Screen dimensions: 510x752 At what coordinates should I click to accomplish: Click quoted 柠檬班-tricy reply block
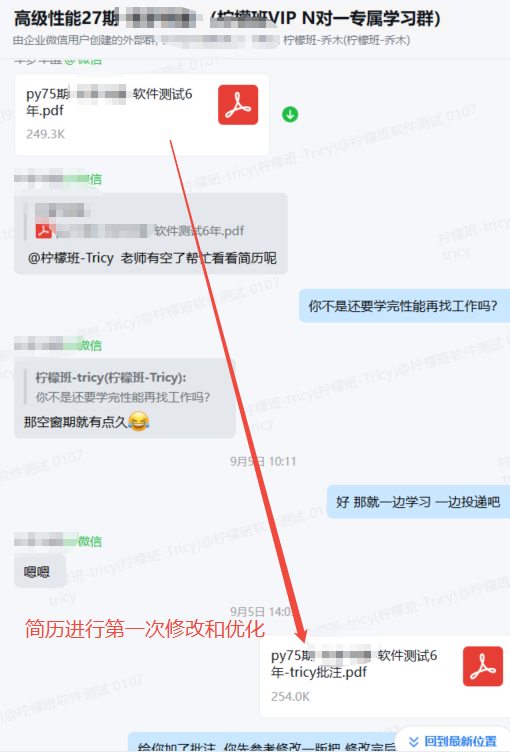pyautogui.click(x=123, y=387)
